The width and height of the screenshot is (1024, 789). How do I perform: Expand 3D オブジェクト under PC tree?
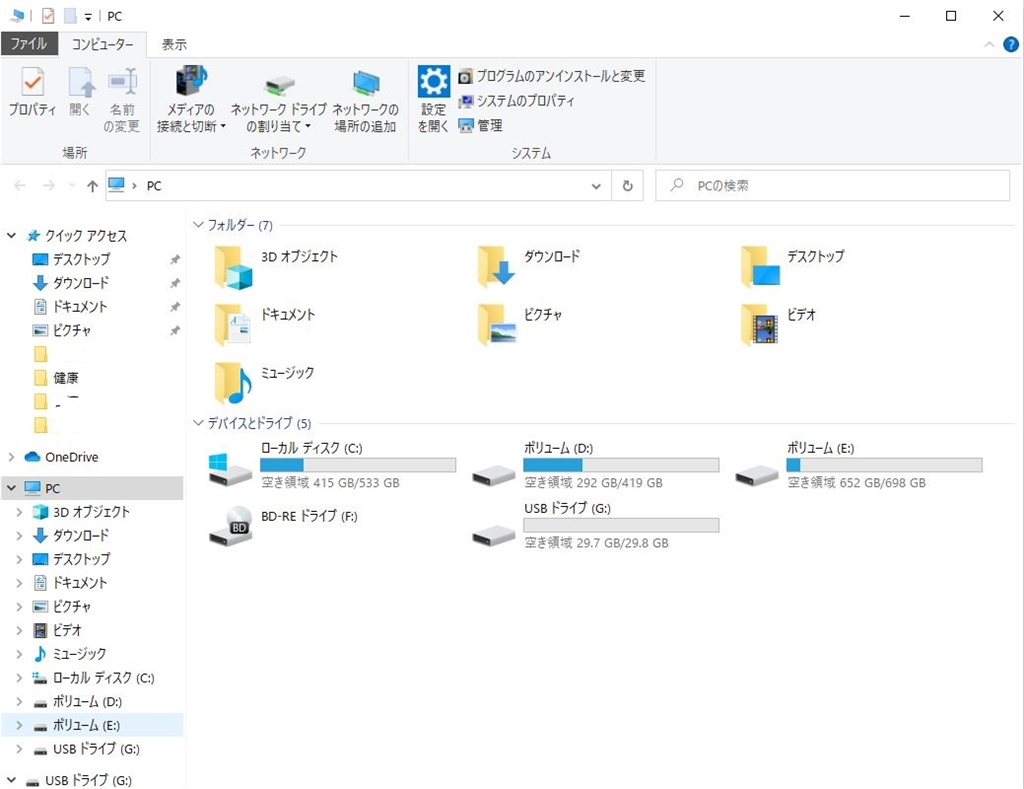[x=19, y=512]
